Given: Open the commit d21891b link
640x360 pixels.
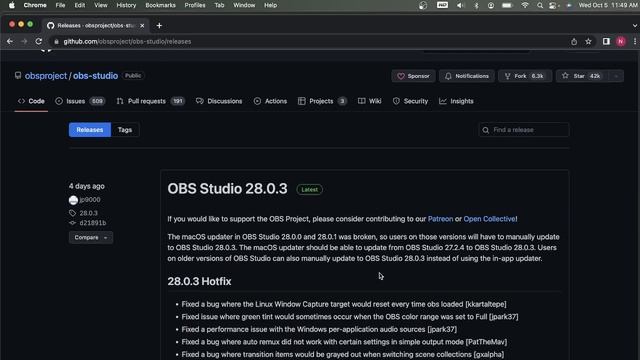Looking at the screenshot, I should coord(93,223).
